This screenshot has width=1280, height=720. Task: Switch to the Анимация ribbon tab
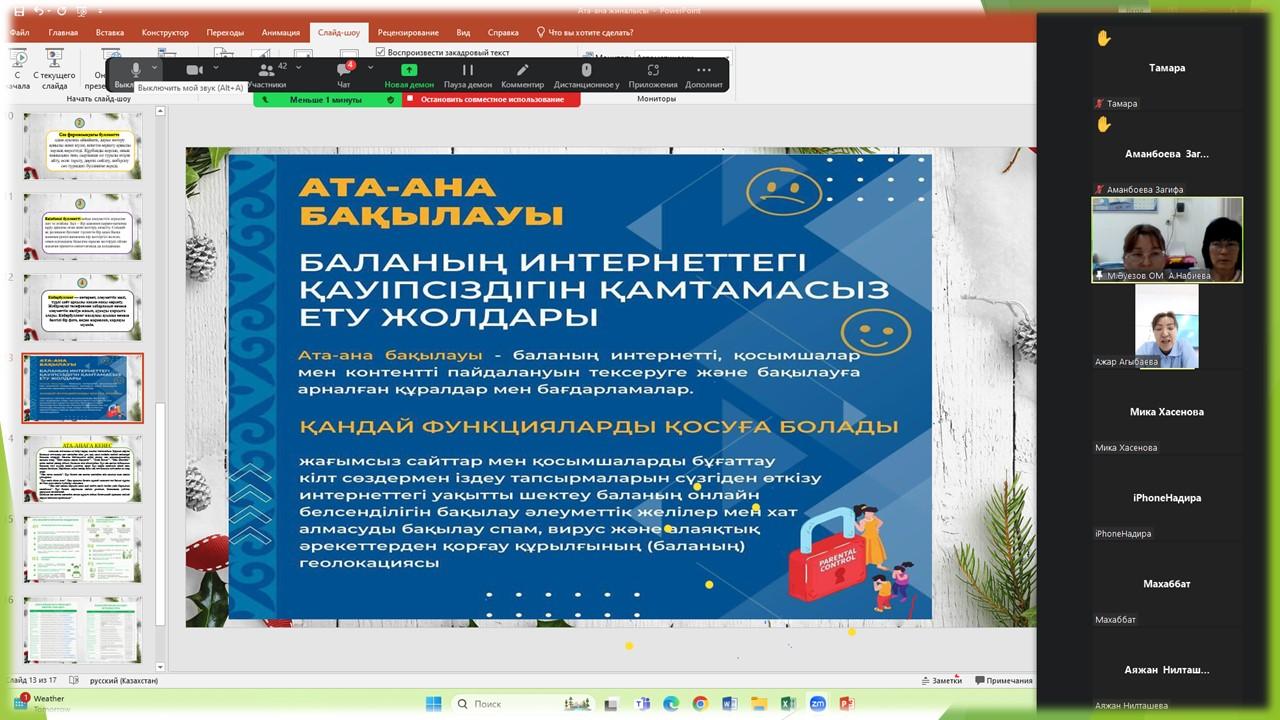(280, 32)
